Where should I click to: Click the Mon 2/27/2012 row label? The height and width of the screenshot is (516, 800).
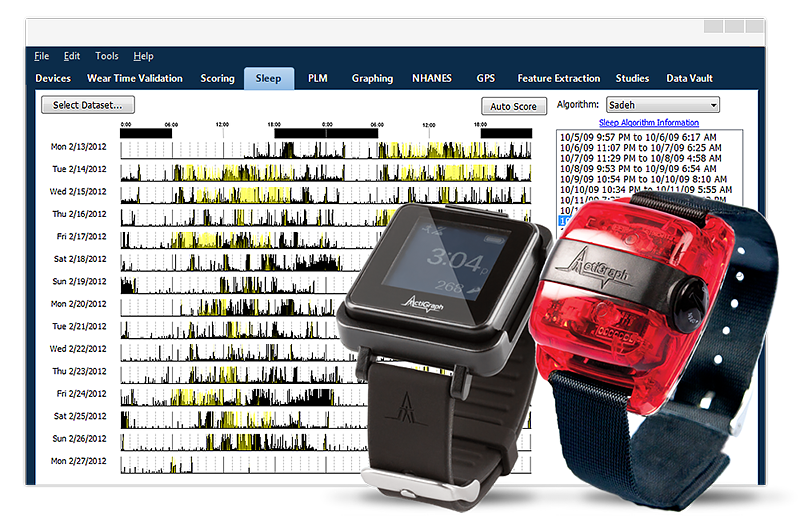79,461
